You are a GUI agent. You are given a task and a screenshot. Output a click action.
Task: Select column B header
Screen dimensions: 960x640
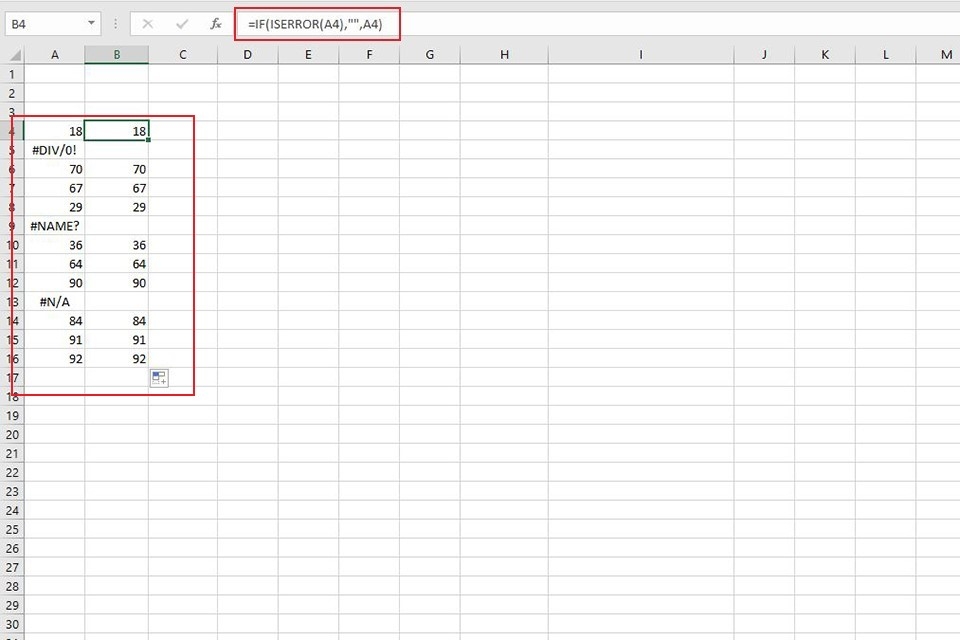pyautogui.click(x=116, y=55)
